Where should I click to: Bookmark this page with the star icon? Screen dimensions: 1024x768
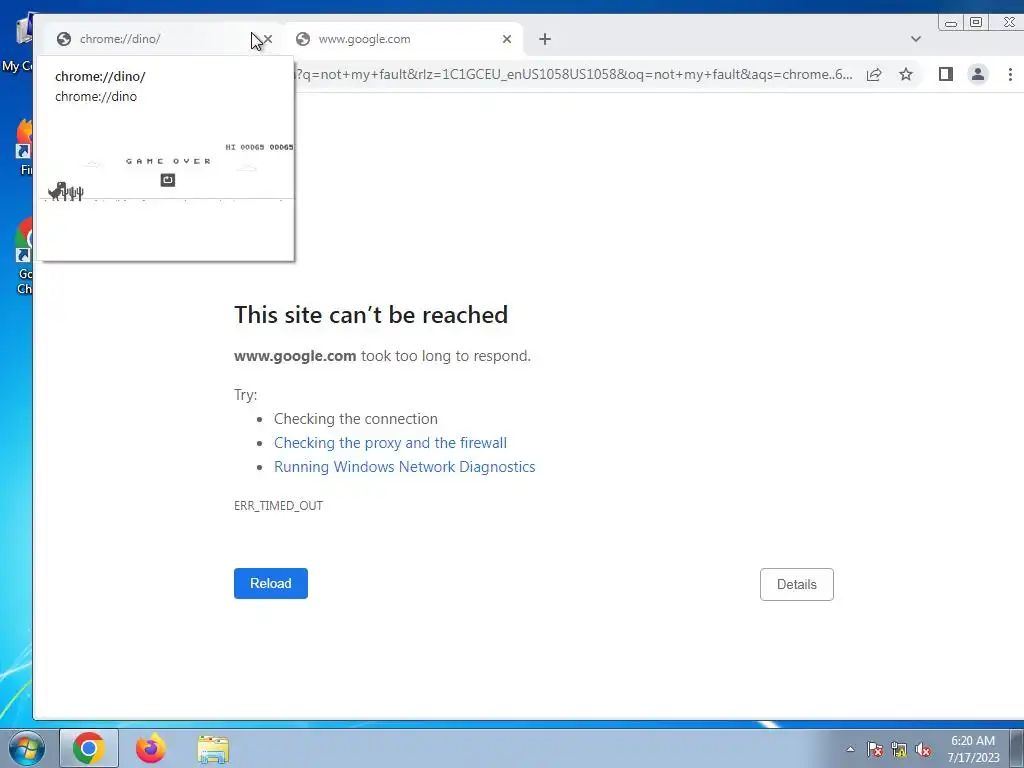click(906, 74)
